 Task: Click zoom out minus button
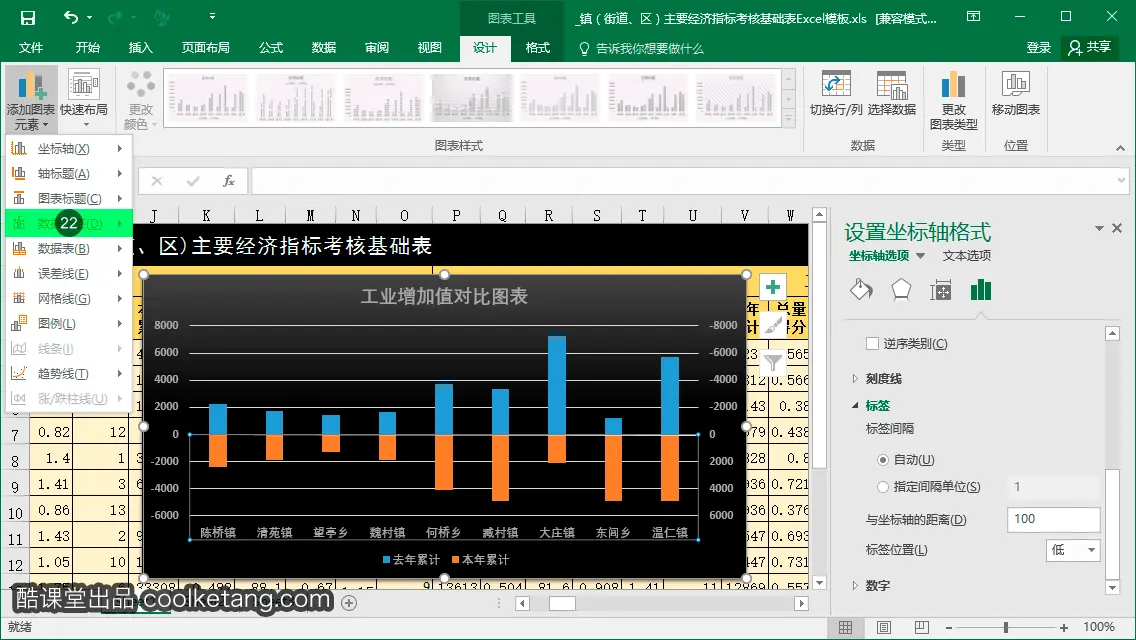[948, 628]
